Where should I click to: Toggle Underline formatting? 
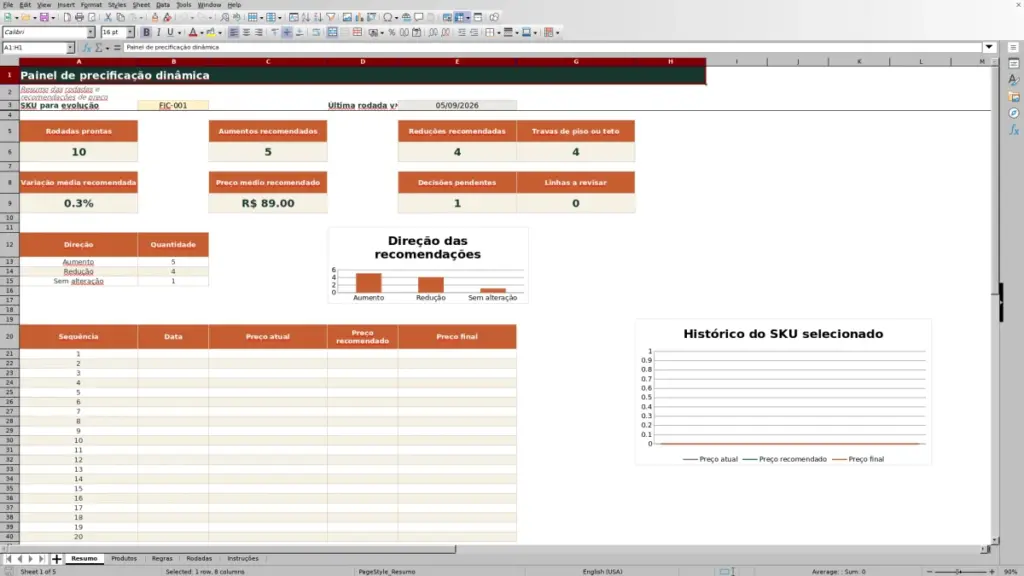[170, 32]
